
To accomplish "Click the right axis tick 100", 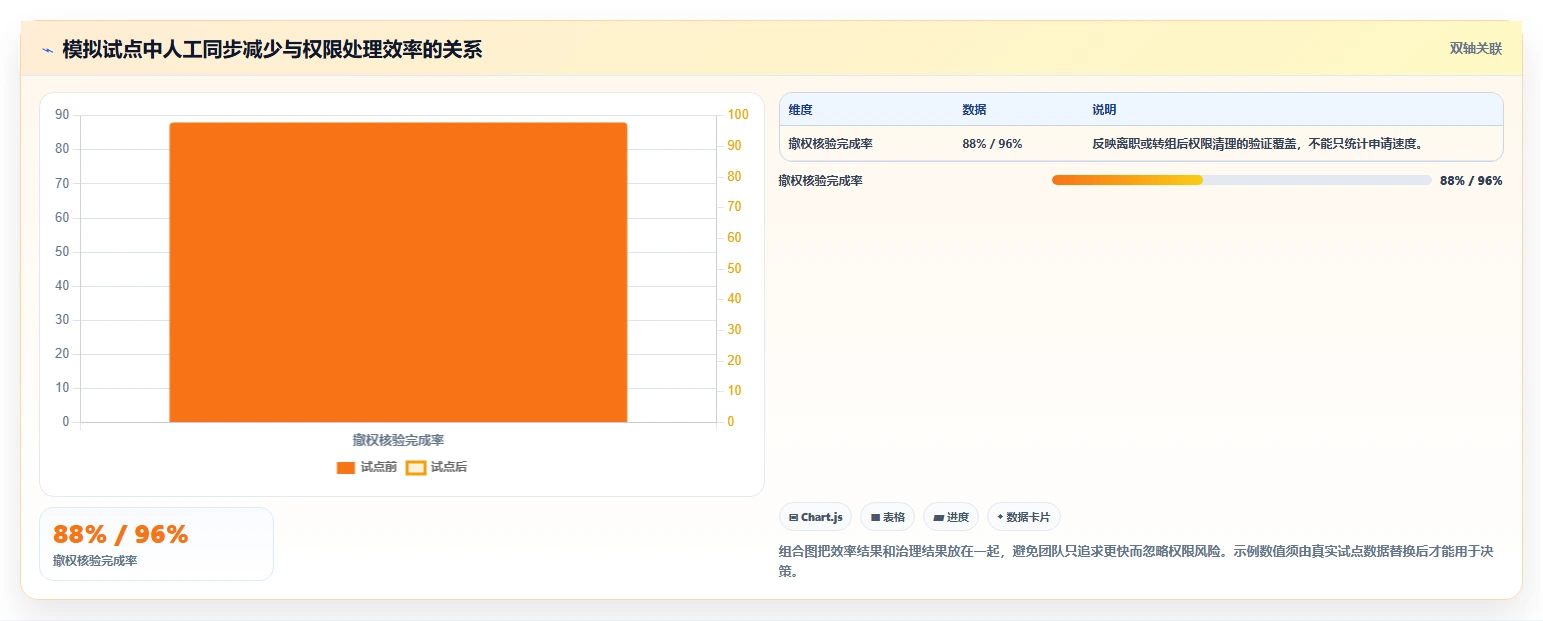I will (737, 115).
